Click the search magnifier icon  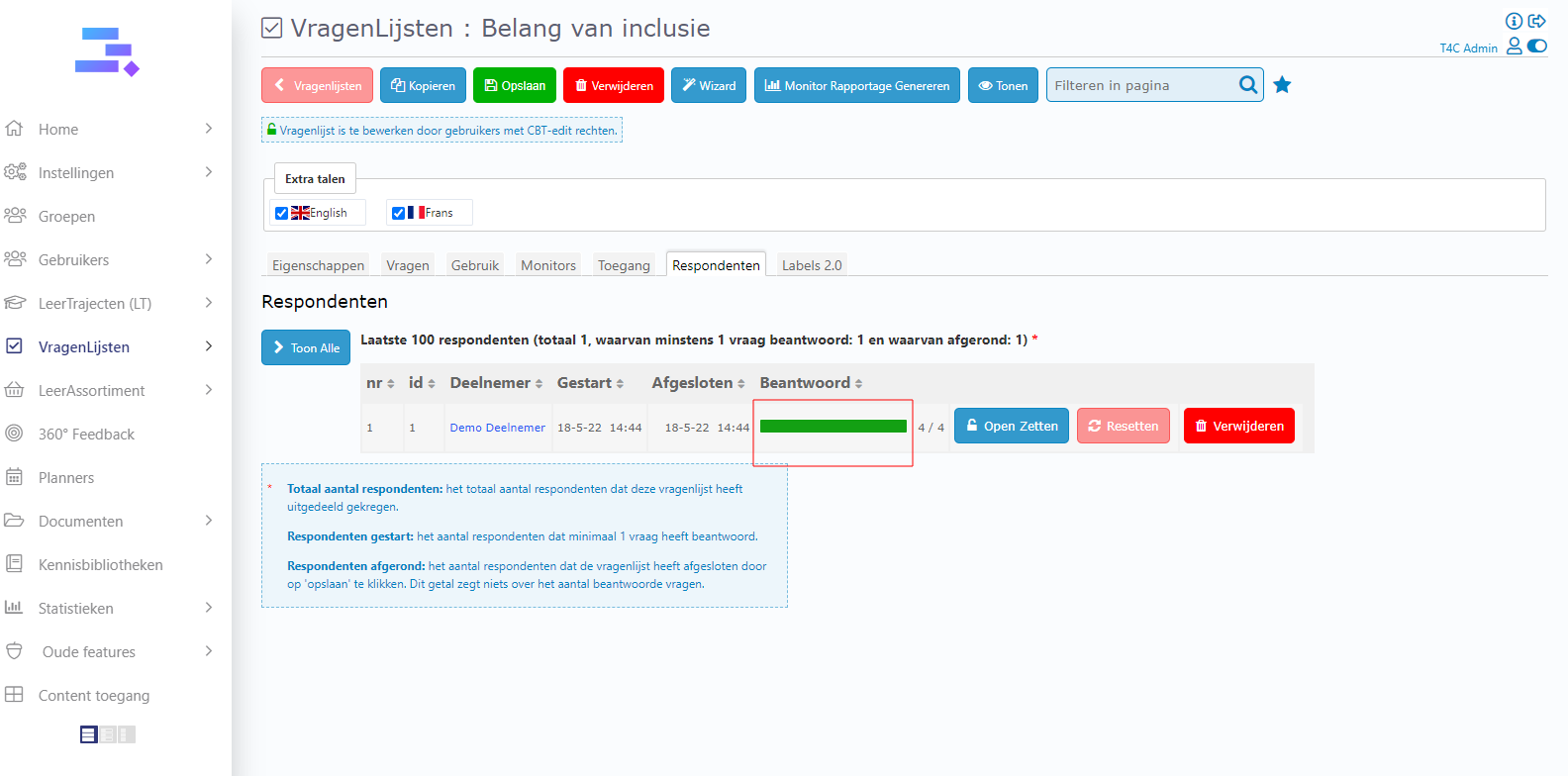[1248, 85]
